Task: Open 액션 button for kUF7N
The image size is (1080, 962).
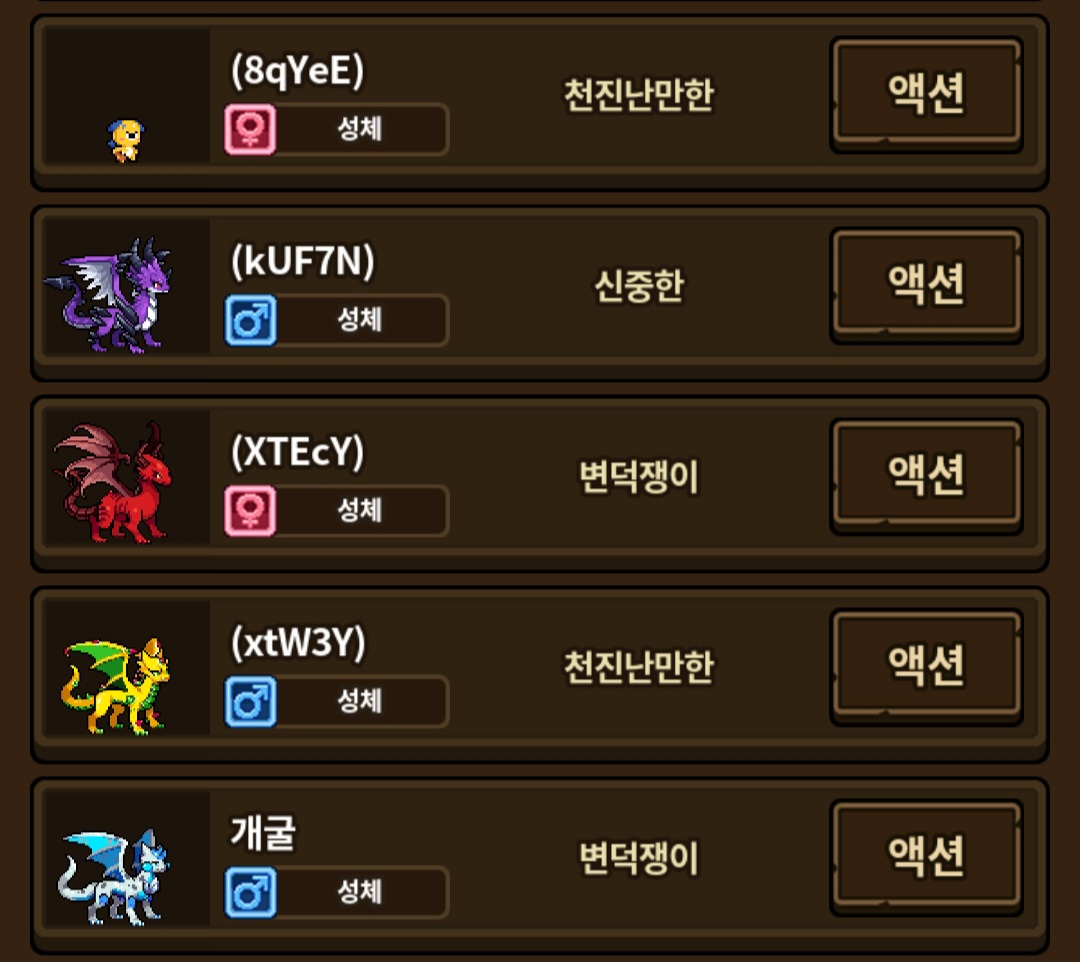Action: (926, 285)
